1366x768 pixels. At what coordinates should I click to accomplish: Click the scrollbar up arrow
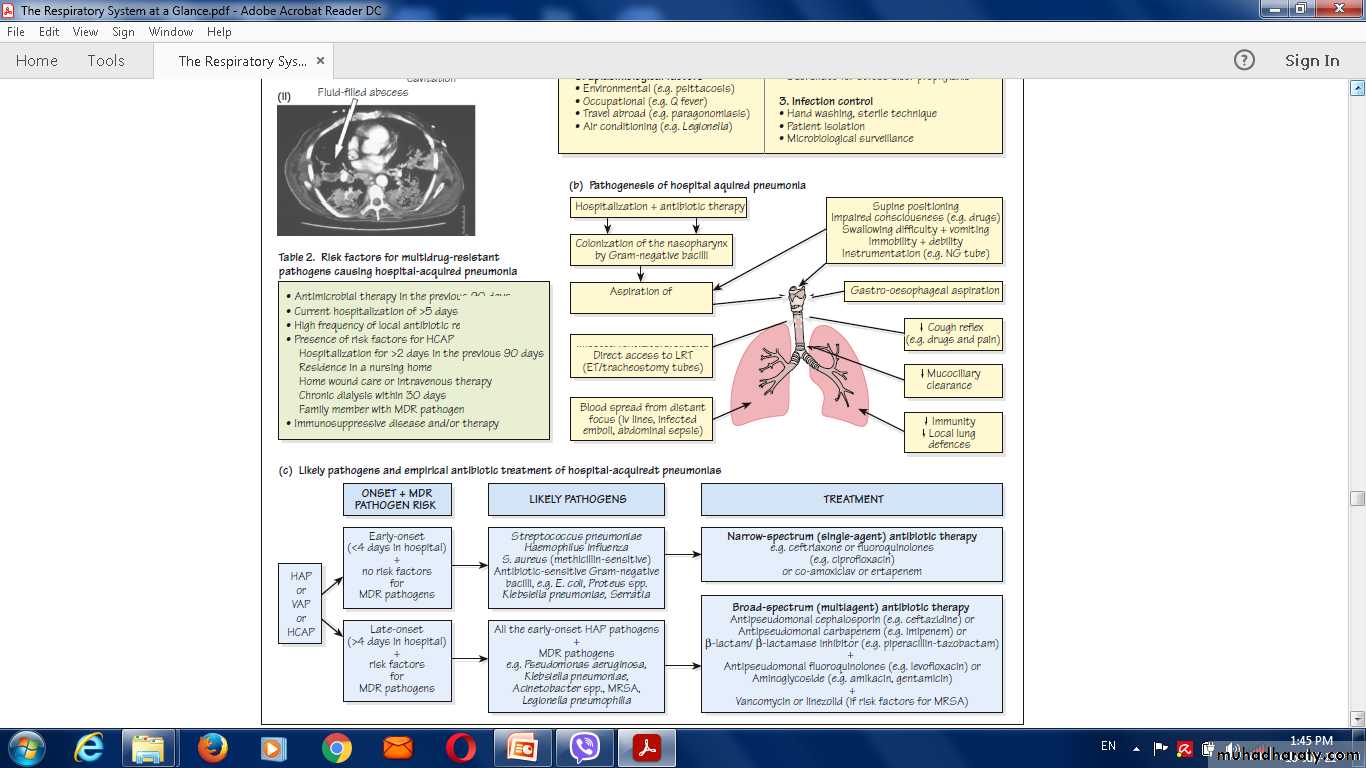tap(1357, 89)
